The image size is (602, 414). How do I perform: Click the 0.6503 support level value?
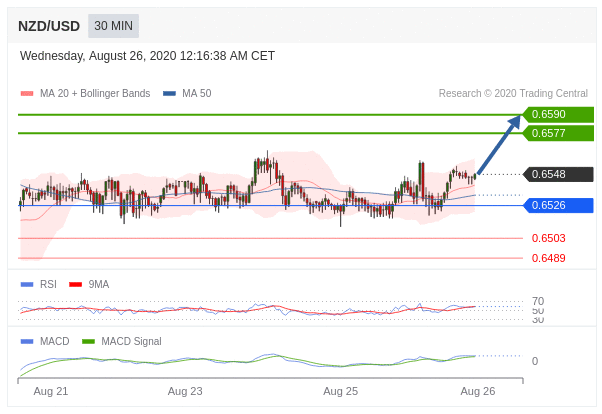point(548,238)
